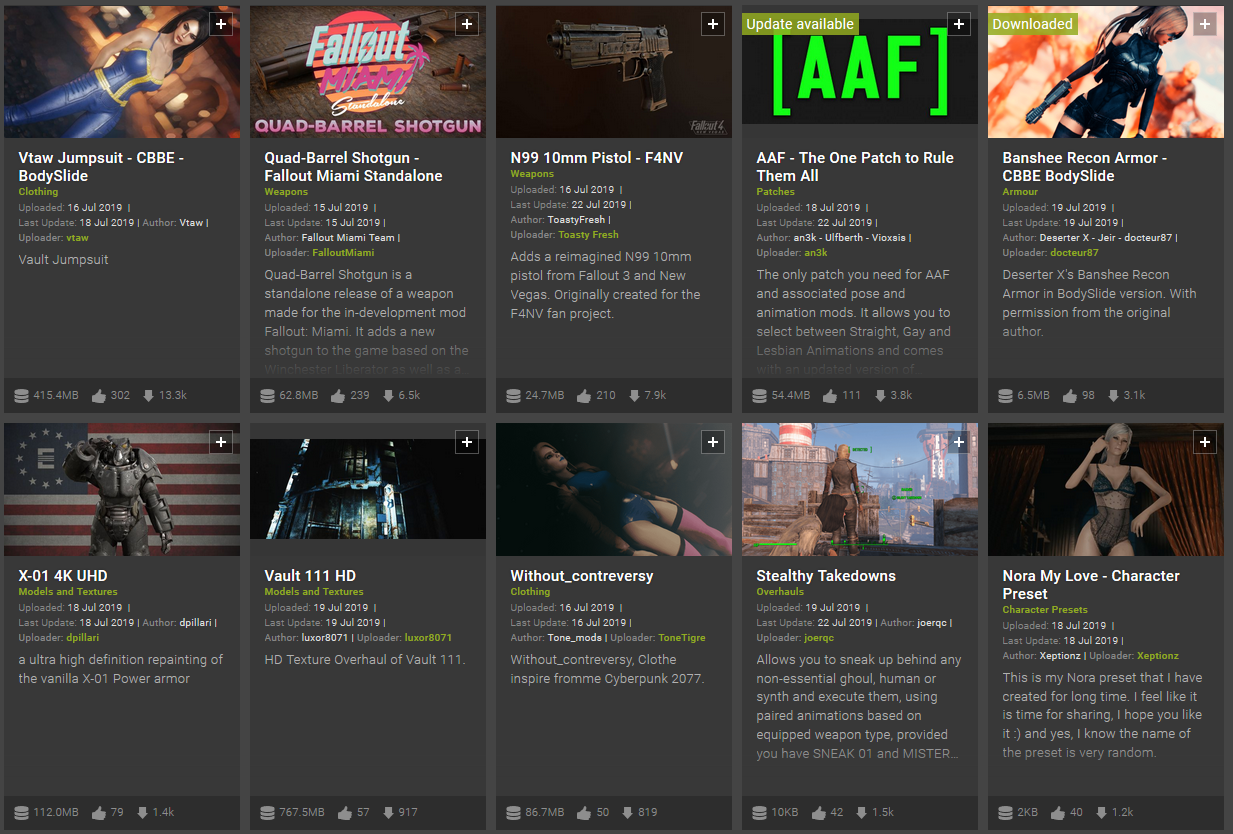1233x834 pixels.
Task: Open X-01 4K UHD mod title
Action: coord(63,576)
